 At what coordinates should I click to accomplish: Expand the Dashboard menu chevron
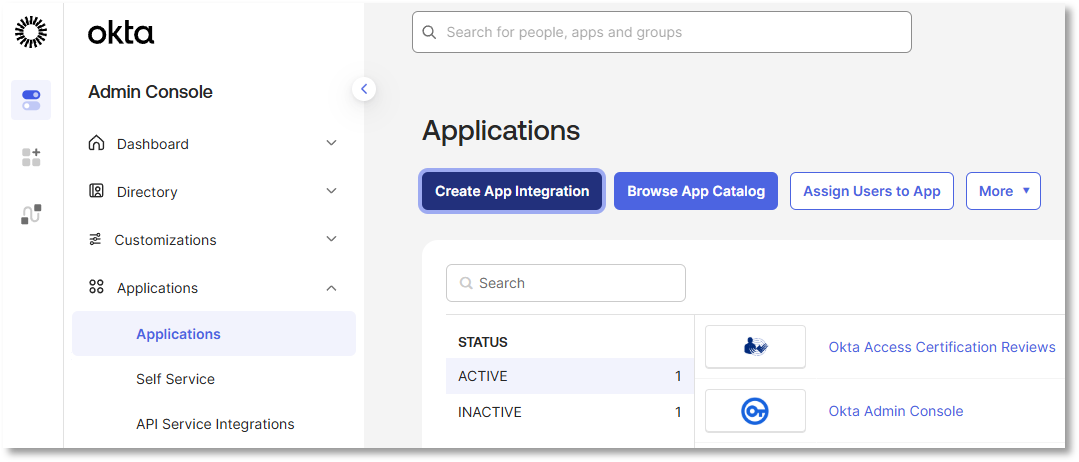(x=332, y=143)
